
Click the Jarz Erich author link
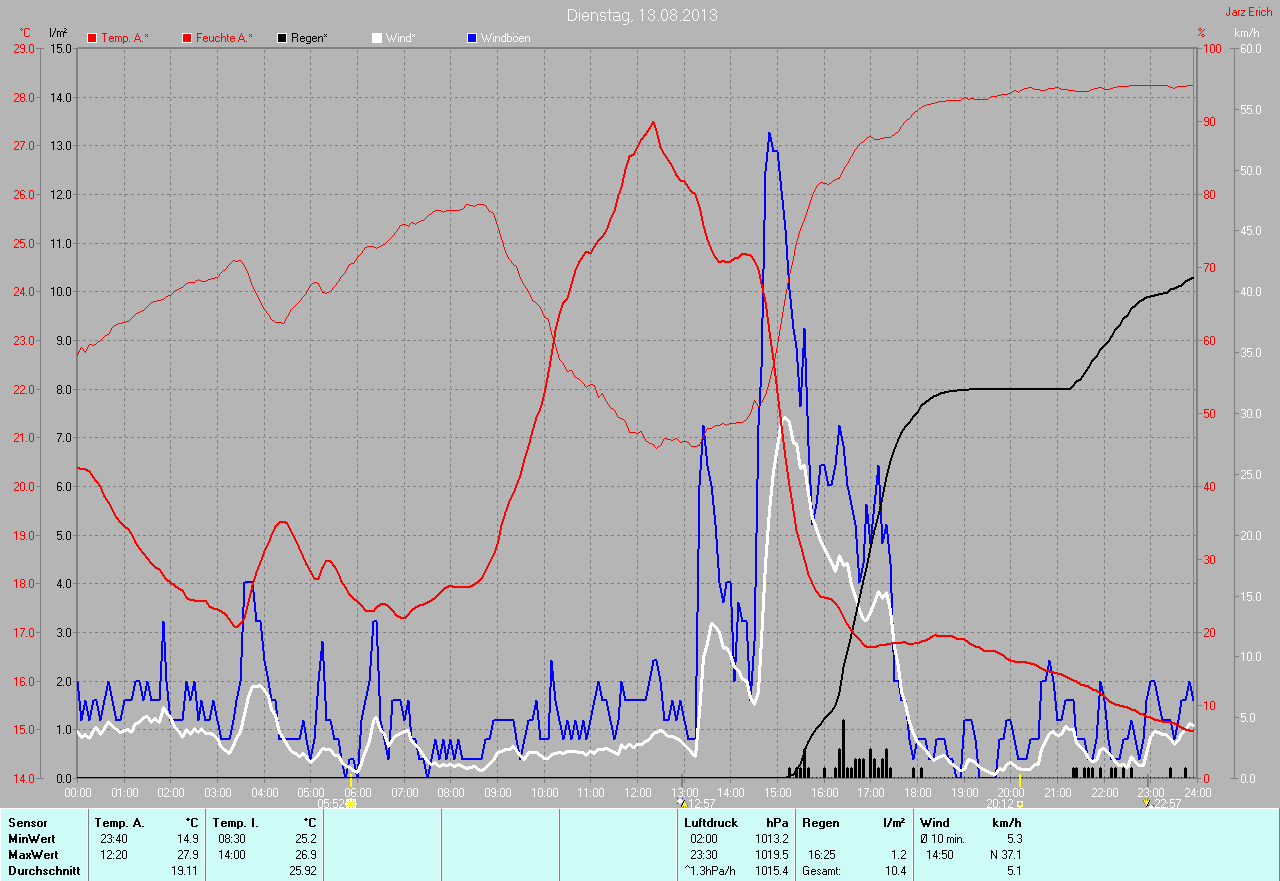point(1249,12)
